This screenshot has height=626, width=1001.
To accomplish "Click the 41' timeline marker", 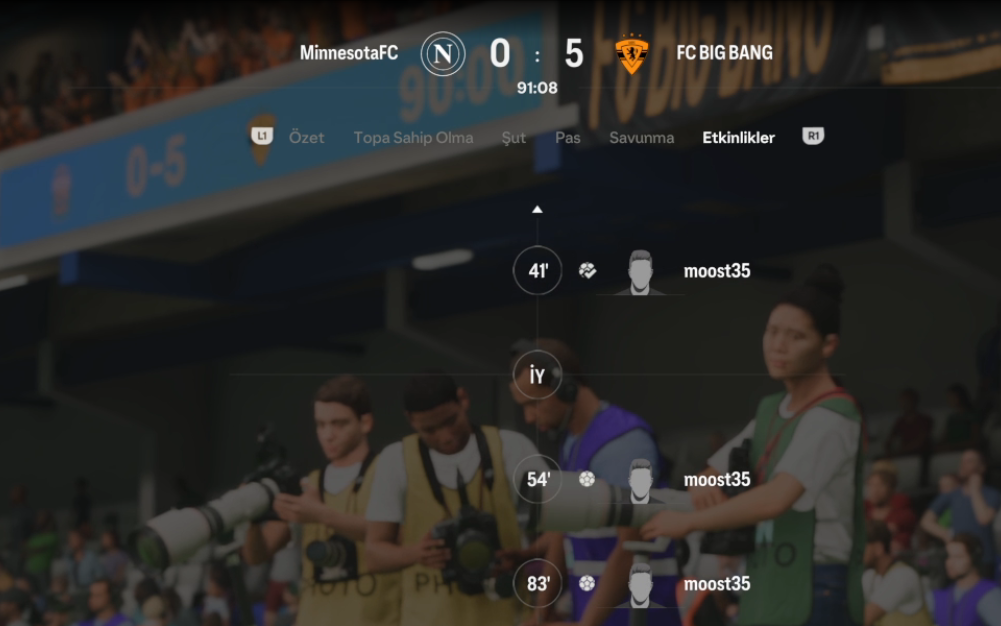I will (538, 271).
